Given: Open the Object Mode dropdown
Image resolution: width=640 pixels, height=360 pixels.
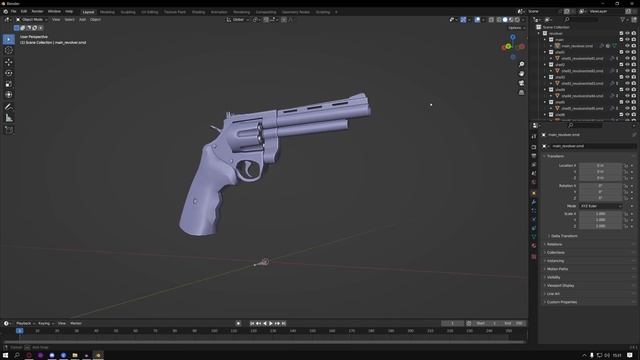Looking at the screenshot, I should point(32,20).
